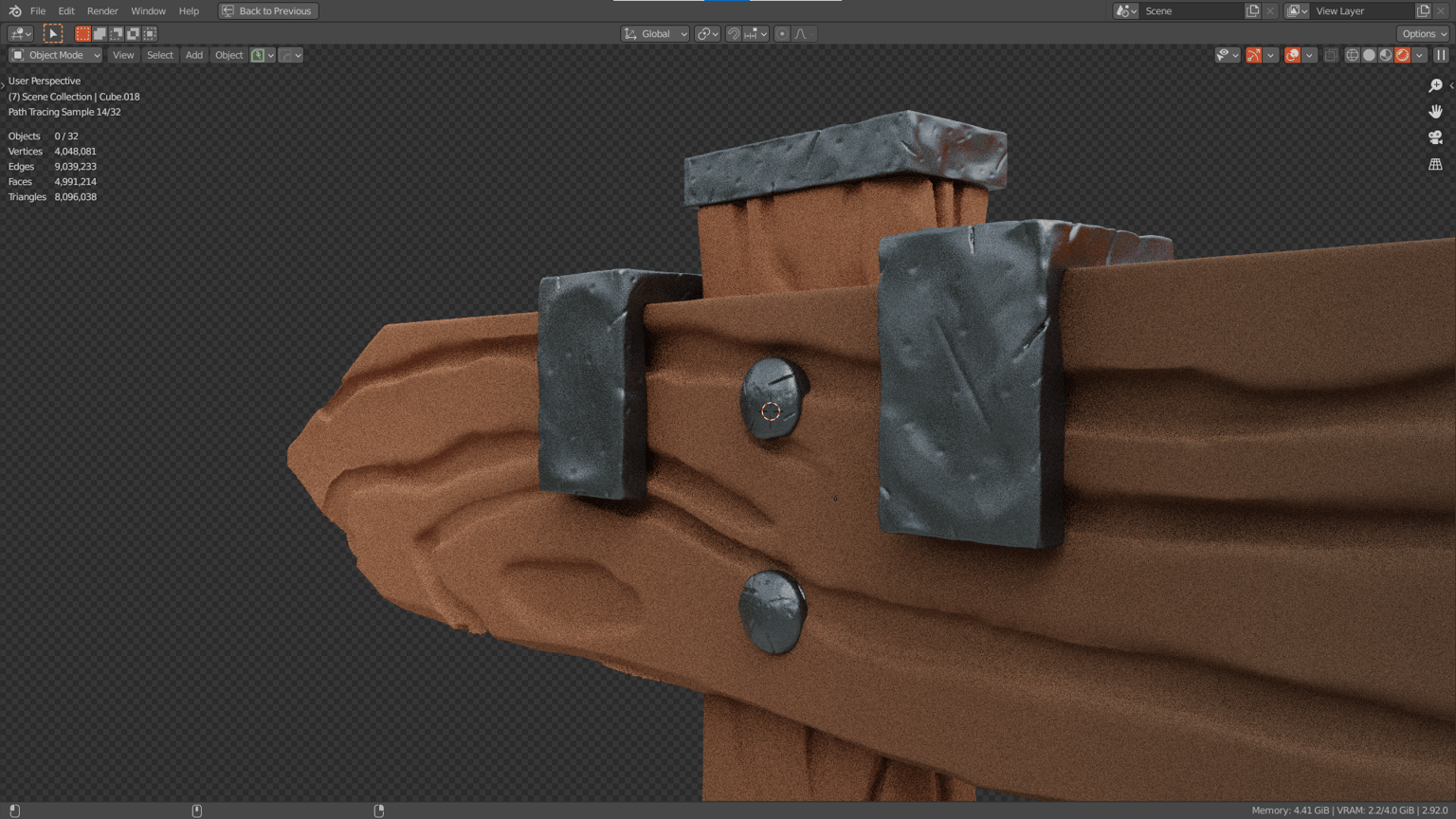This screenshot has width=1456, height=819.
Task: Expand the gizmo options dropdown
Action: 1270,55
